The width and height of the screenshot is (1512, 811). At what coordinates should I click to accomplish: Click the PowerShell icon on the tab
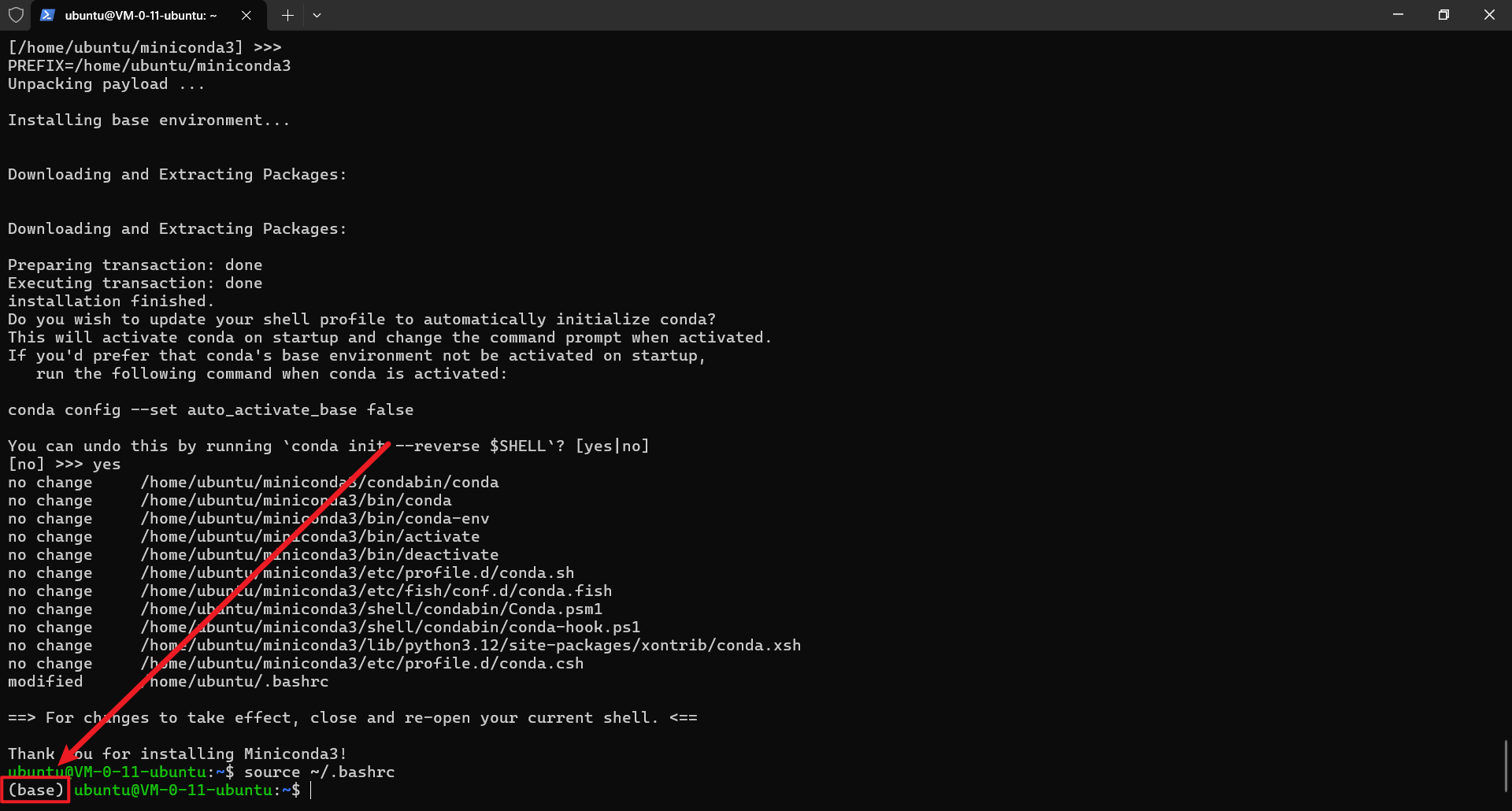[47, 15]
